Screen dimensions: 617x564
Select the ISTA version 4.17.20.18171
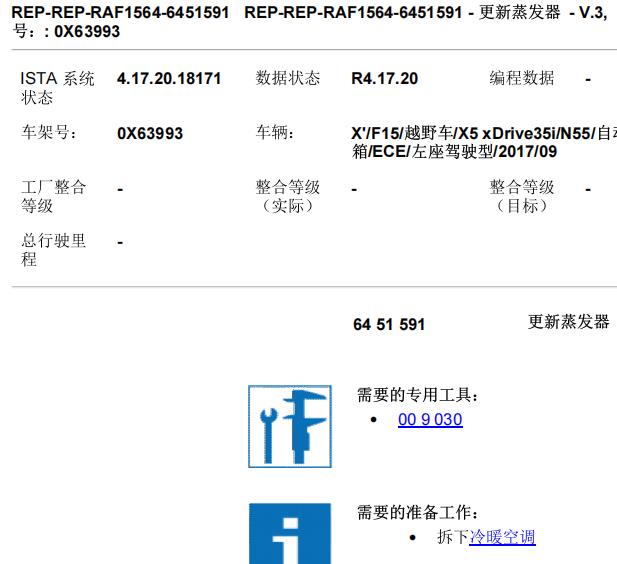coord(169,78)
